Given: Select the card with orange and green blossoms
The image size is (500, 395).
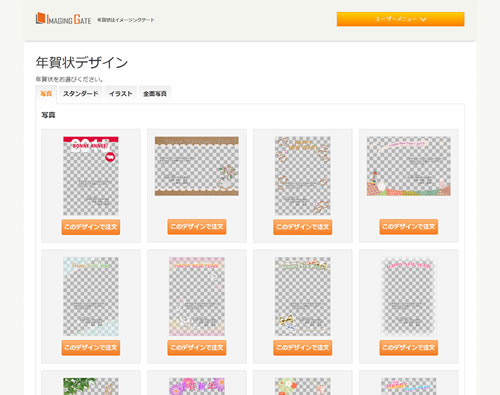Looking at the screenshot, I should pos(303,386).
